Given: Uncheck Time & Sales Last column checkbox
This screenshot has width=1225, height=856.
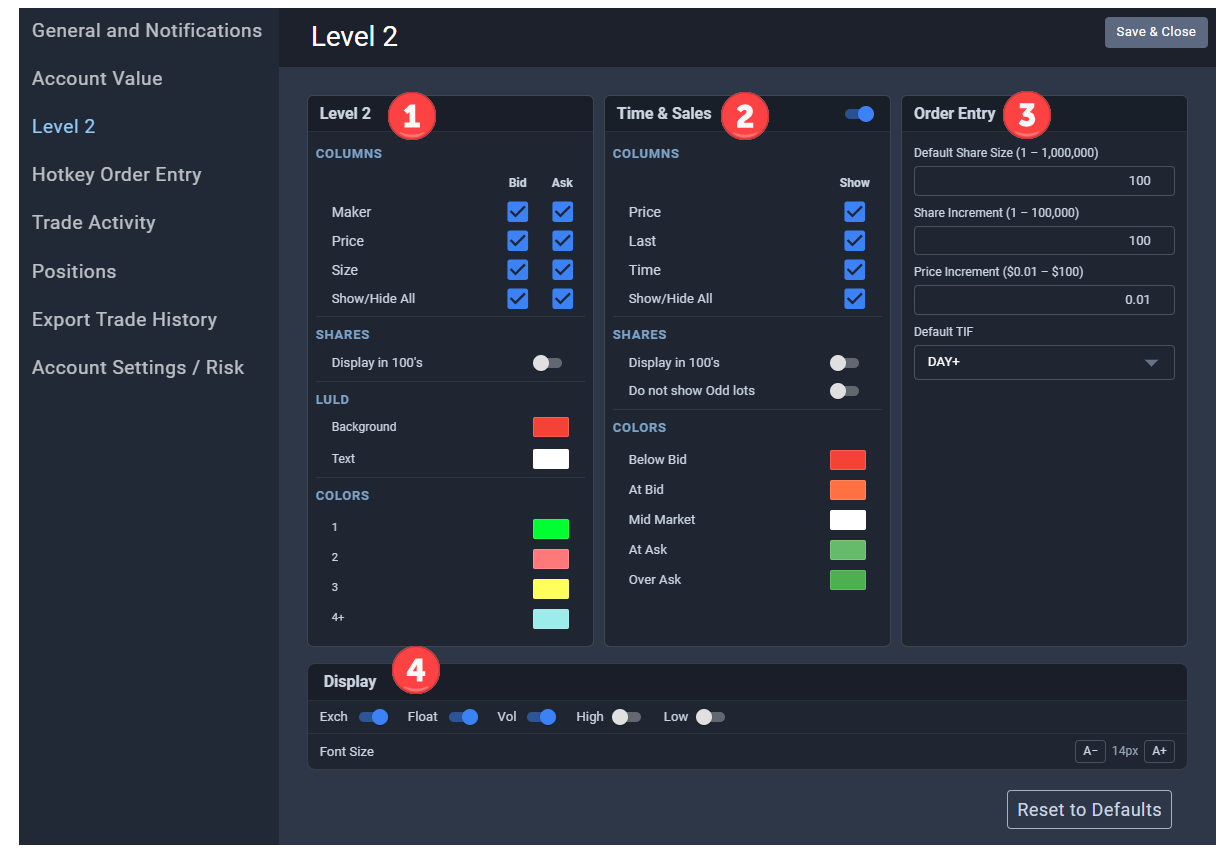Looking at the screenshot, I should 854,241.
